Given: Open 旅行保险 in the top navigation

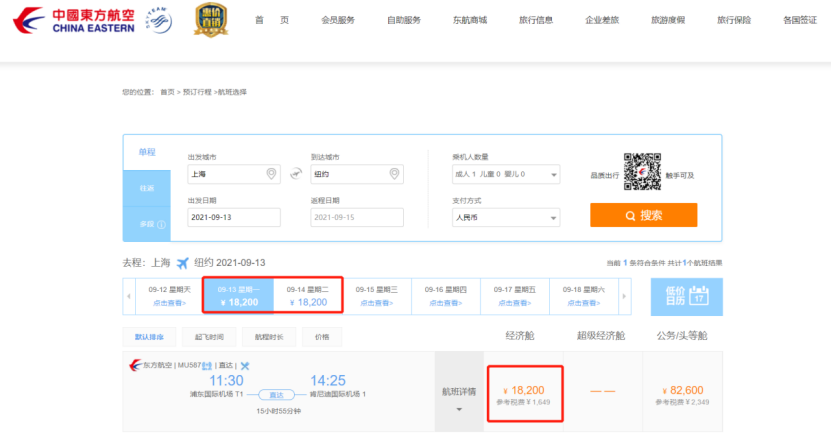Looking at the screenshot, I should click(733, 20).
